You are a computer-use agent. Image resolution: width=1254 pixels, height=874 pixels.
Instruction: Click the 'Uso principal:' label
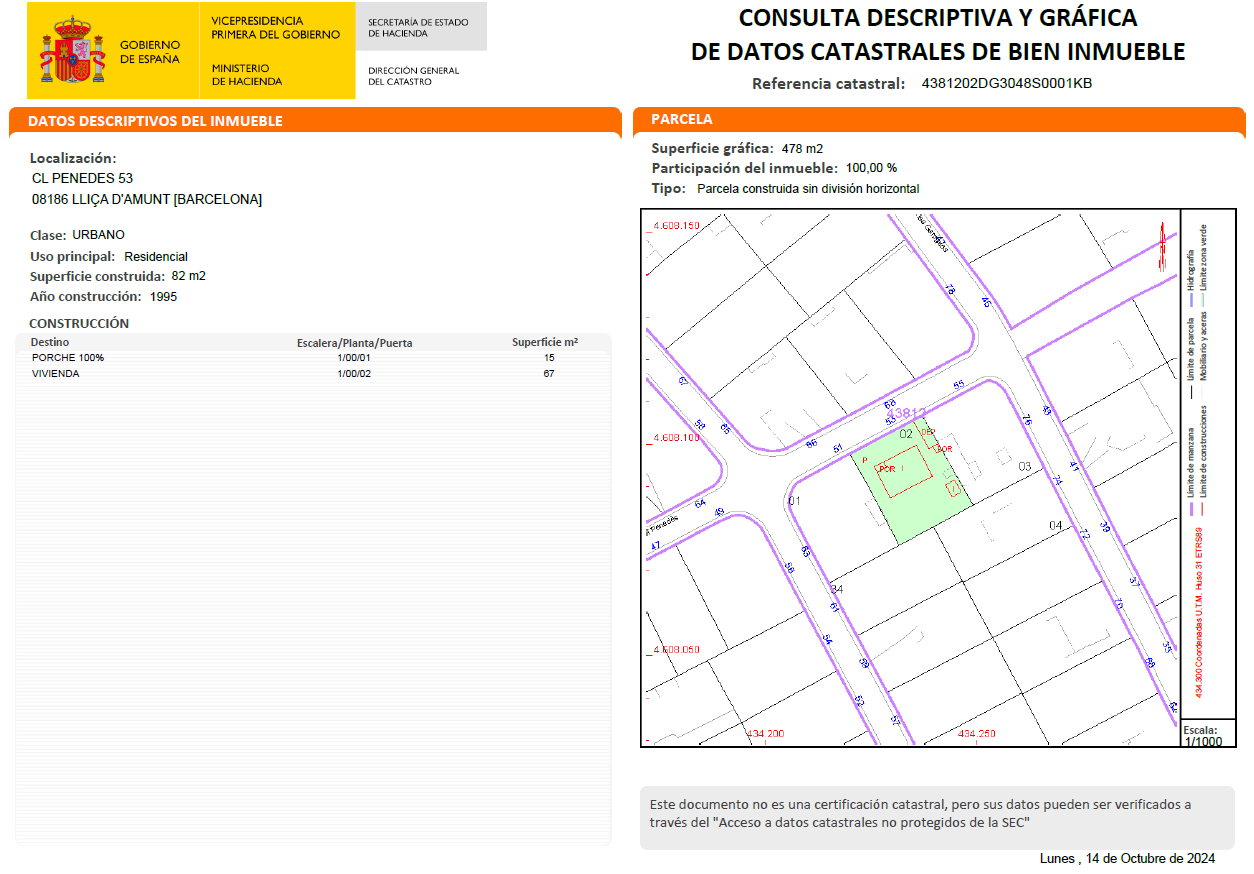tap(73, 257)
